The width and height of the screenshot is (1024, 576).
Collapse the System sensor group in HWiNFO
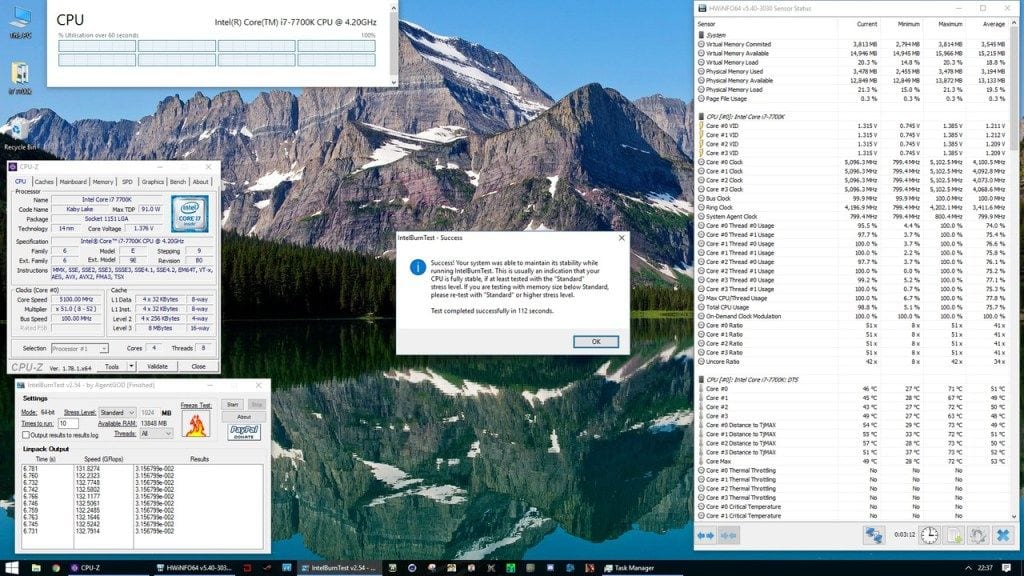tap(701, 35)
